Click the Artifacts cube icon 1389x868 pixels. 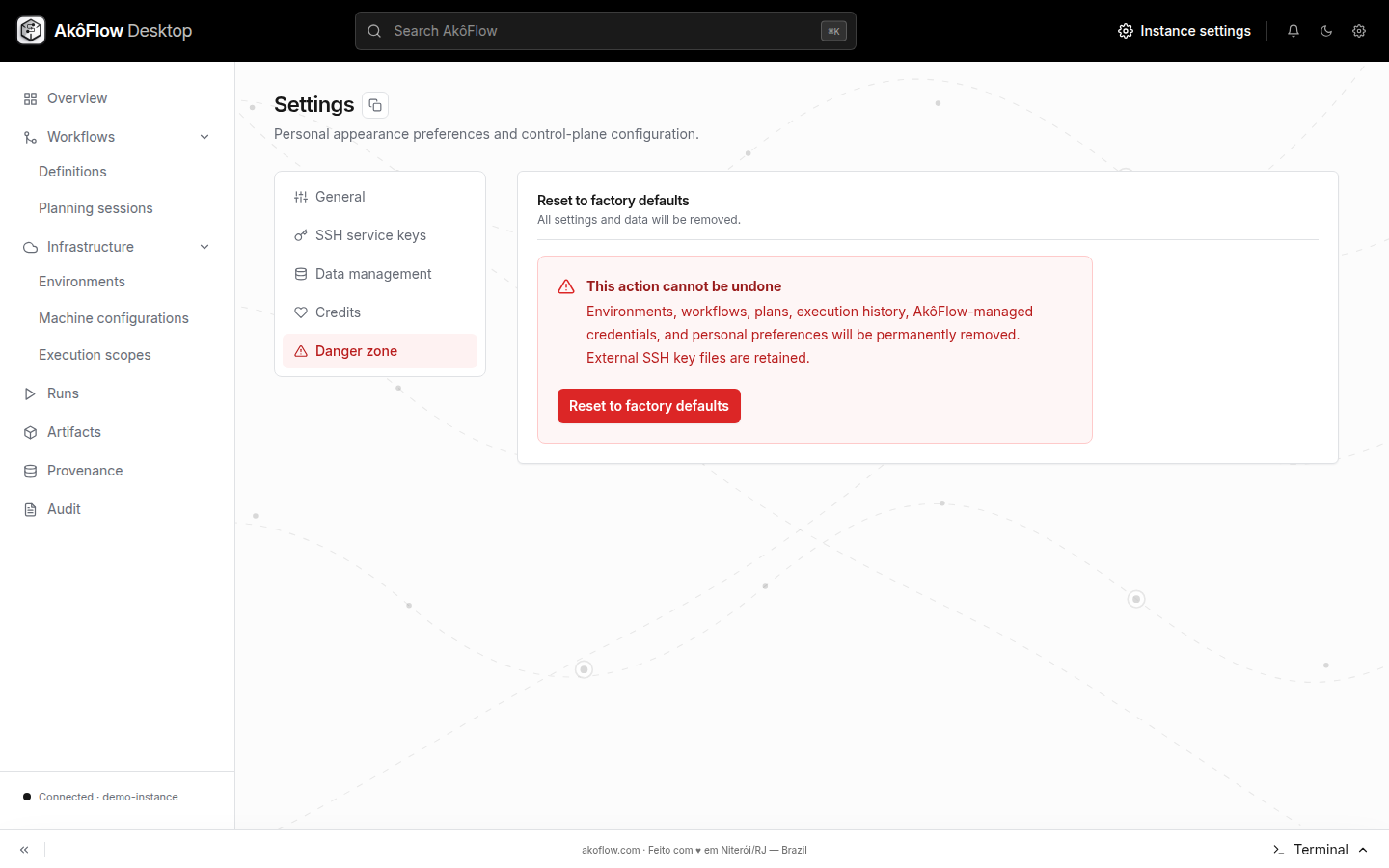[x=31, y=432]
